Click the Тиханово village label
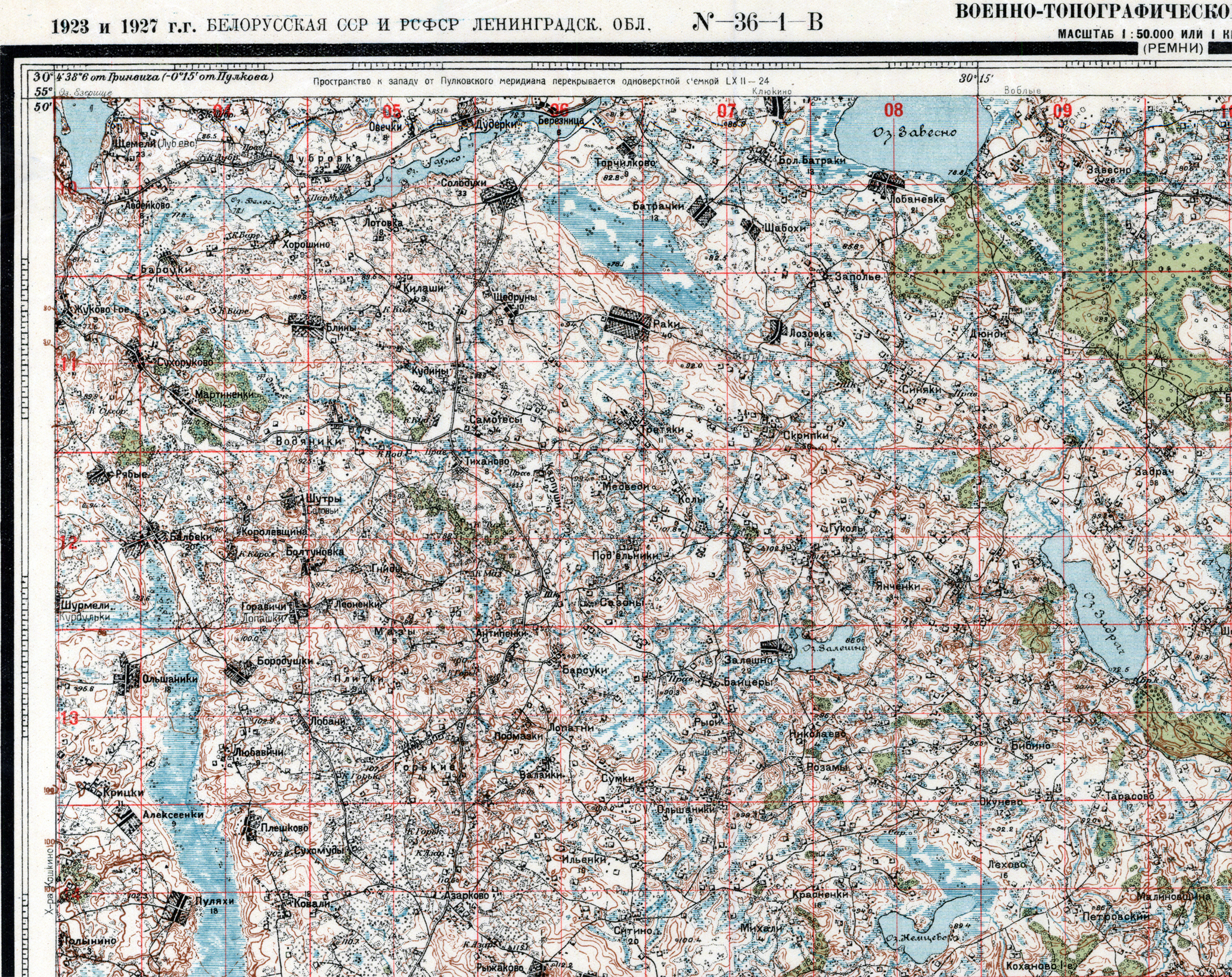The height and width of the screenshot is (977, 1232). [488, 461]
